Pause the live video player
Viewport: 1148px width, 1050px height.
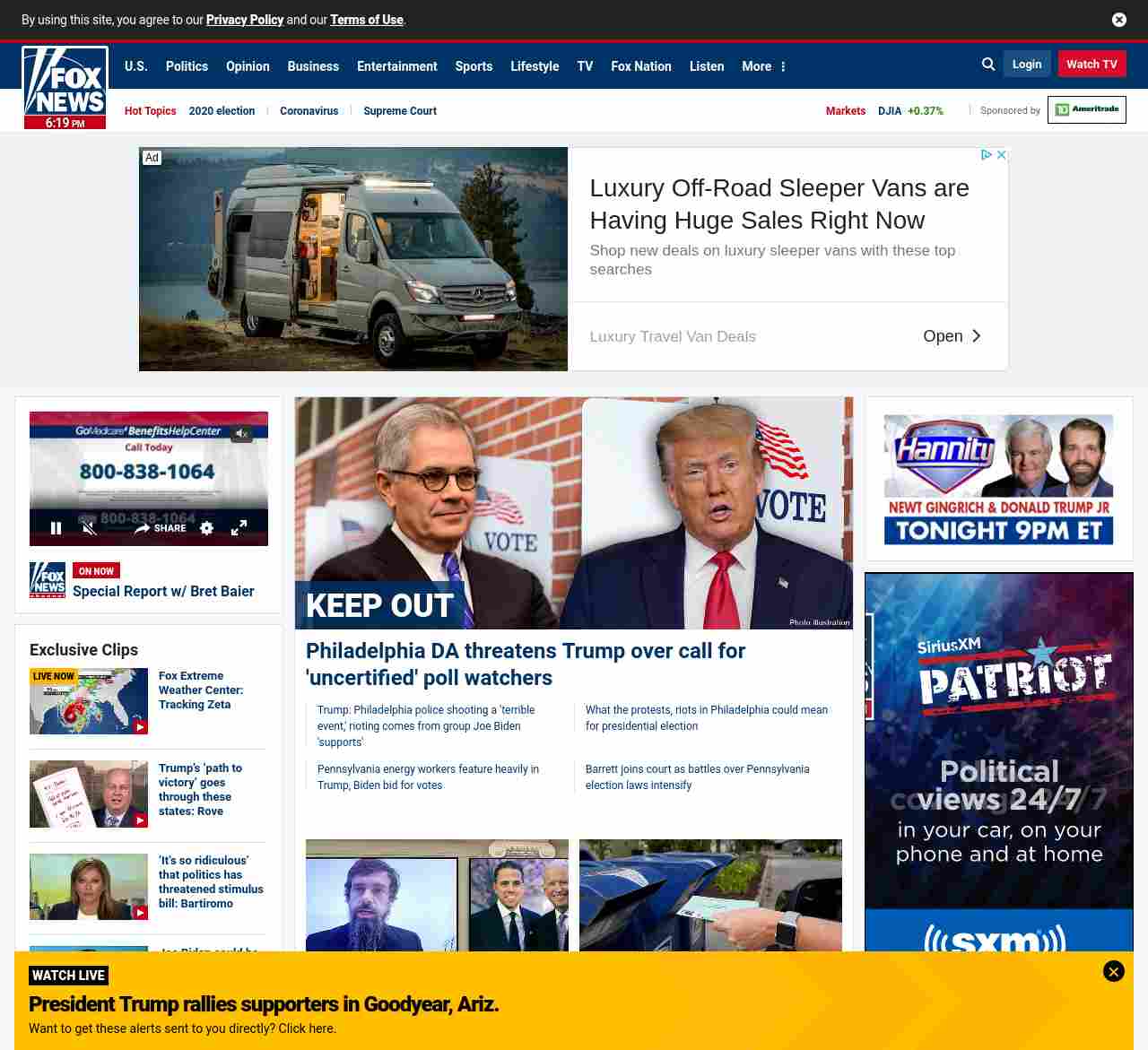click(x=56, y=528)
